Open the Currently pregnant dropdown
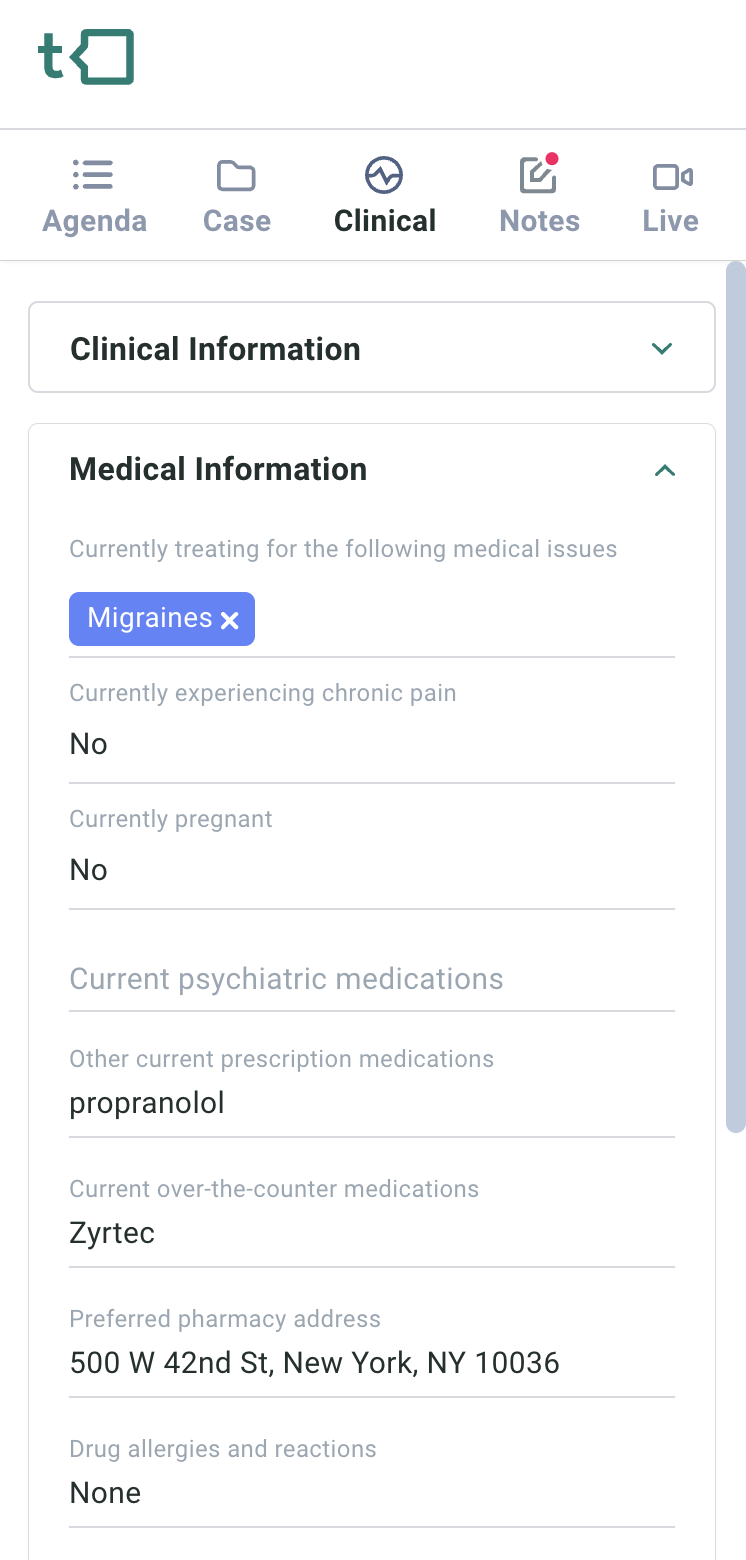Screen dimensions: 746x1560 tap(371, 870)
